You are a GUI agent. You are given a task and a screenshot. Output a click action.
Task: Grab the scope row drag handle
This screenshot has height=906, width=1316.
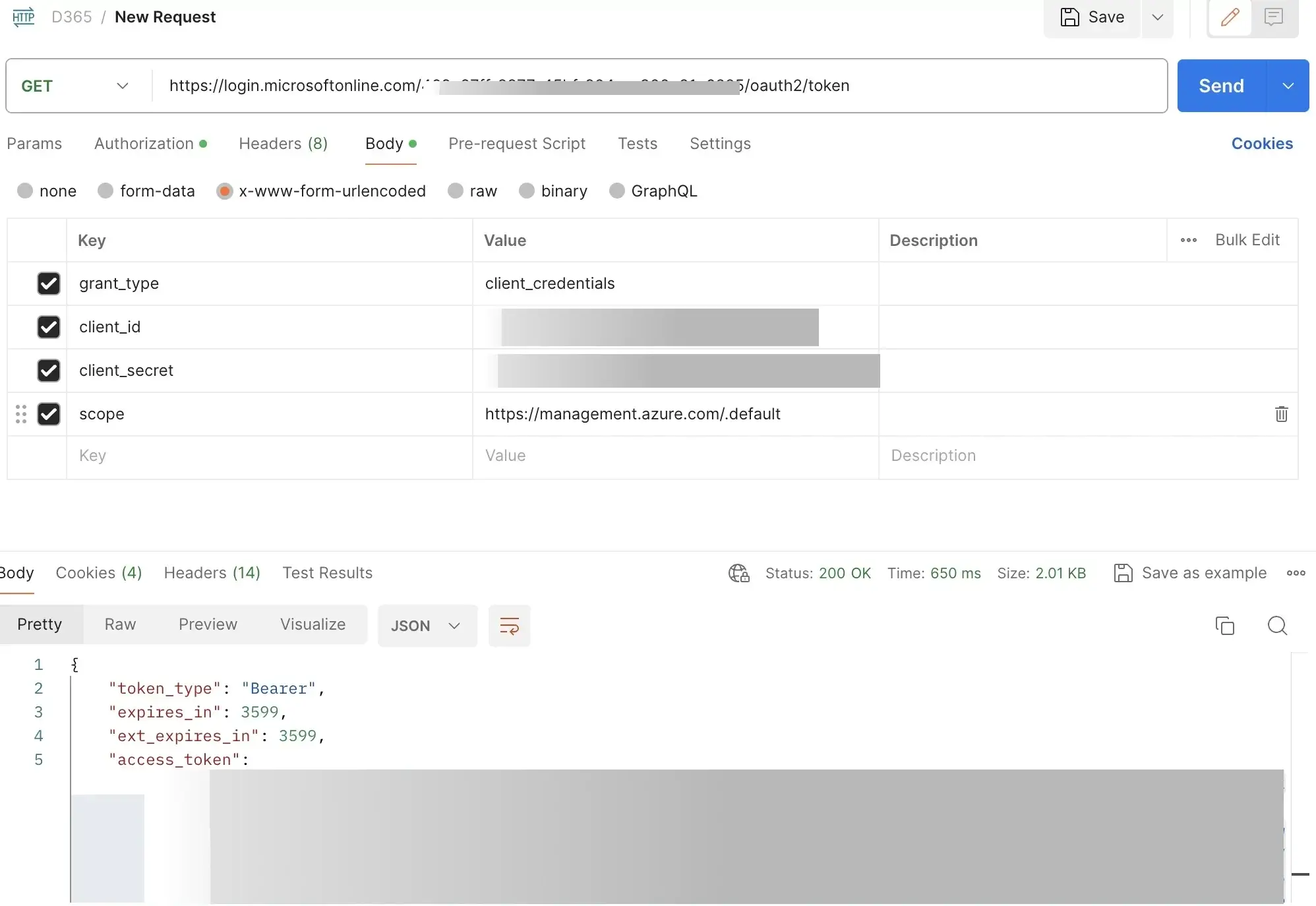(21, 414)
